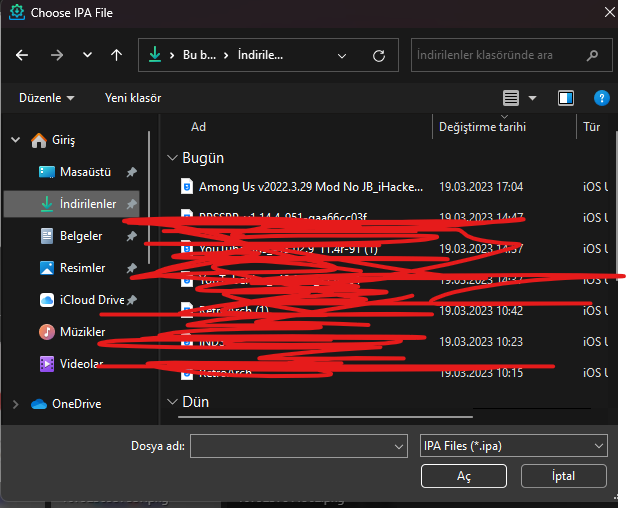The height and width of the screenshot is (508, 633).
Task: Click the forward navigation arrow
Action: coord(57,55)
